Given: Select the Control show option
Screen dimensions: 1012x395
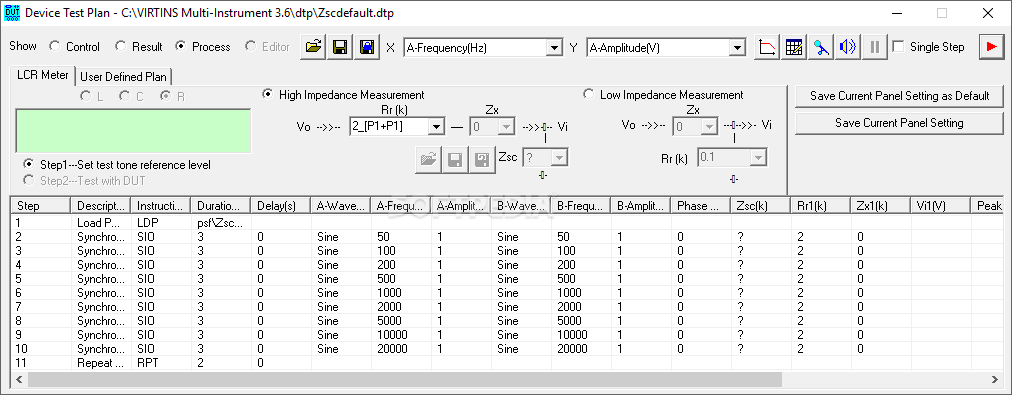Looking at the screenshot, I should [75, 47].
